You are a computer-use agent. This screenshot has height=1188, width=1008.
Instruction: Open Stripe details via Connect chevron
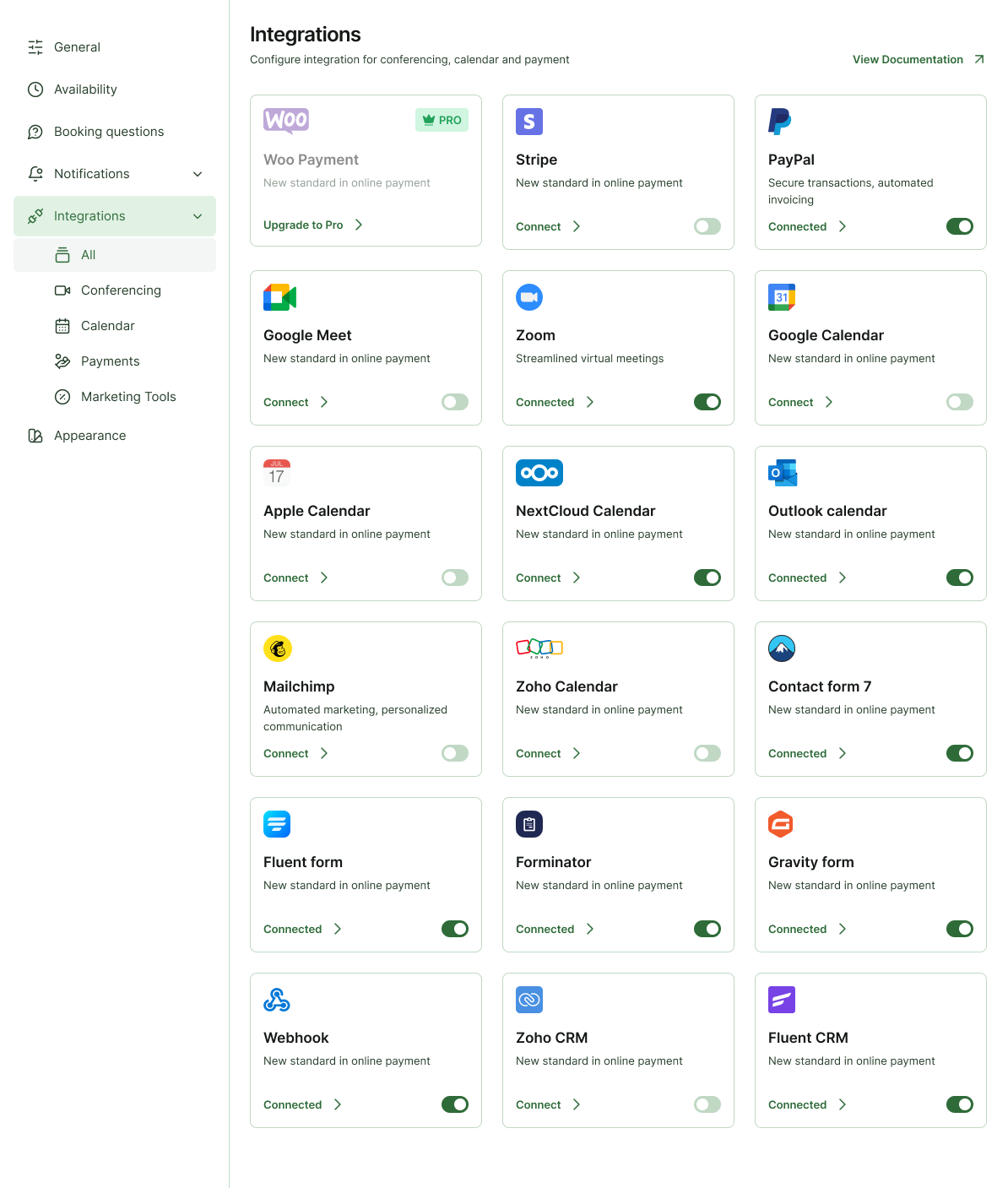577,226
